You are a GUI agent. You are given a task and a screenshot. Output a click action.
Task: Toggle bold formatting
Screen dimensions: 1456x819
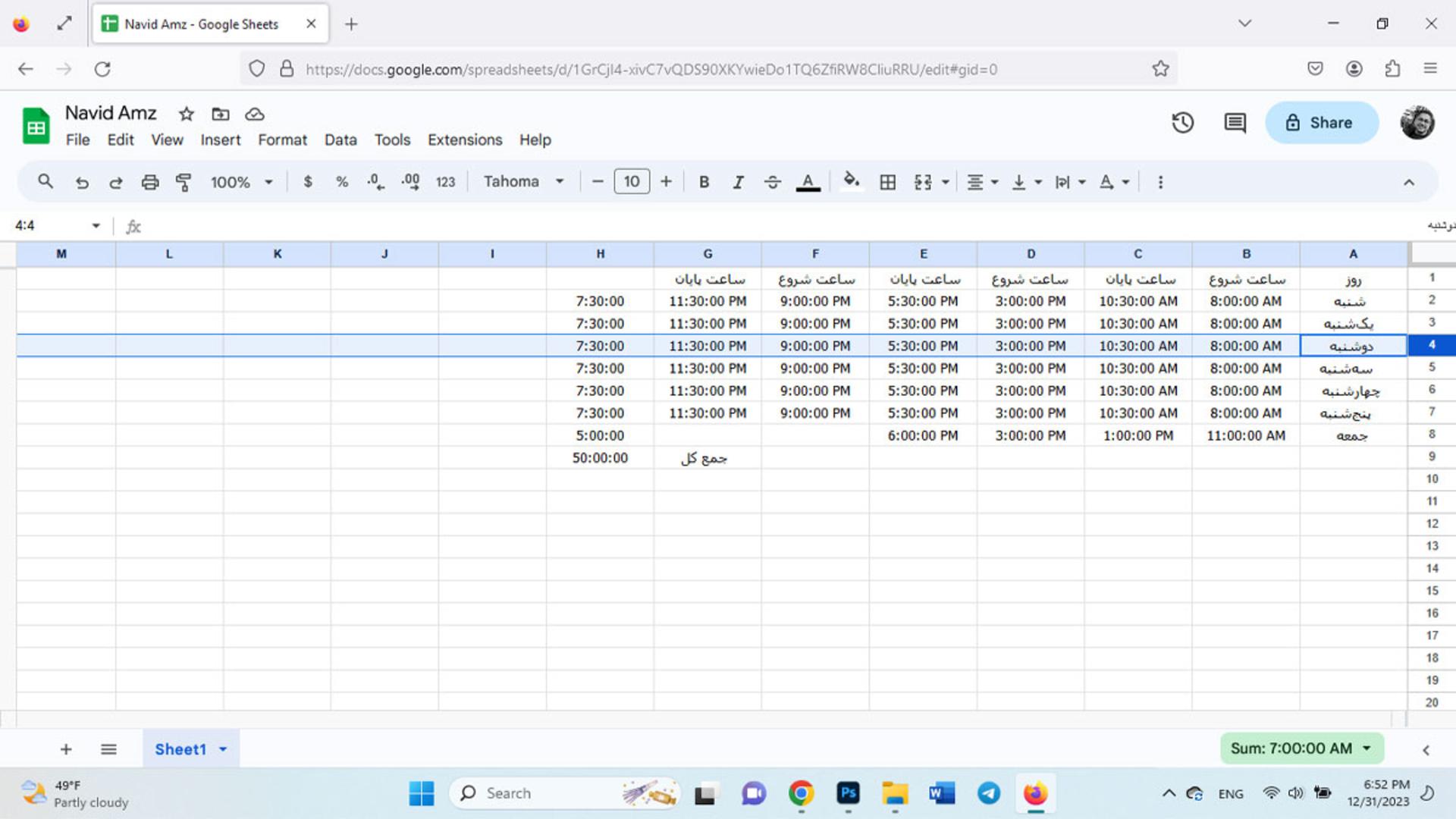click(x=704, y=182)
